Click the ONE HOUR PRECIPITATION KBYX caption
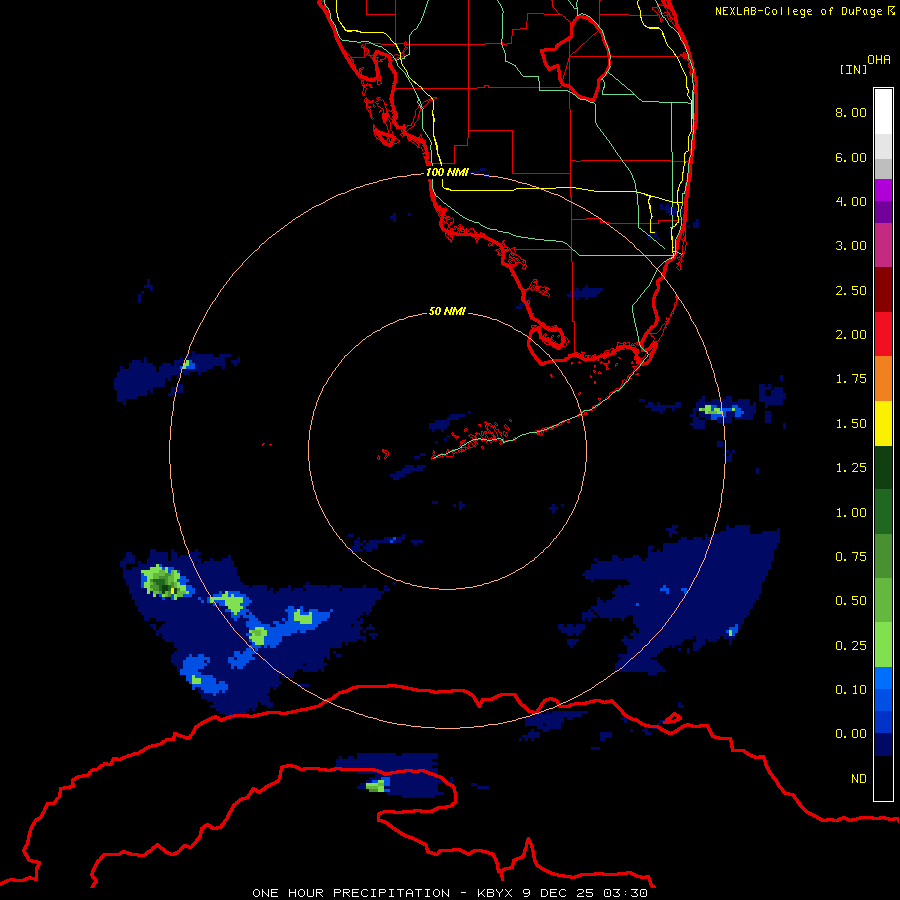900x900 pixels. tap(450, 893)
